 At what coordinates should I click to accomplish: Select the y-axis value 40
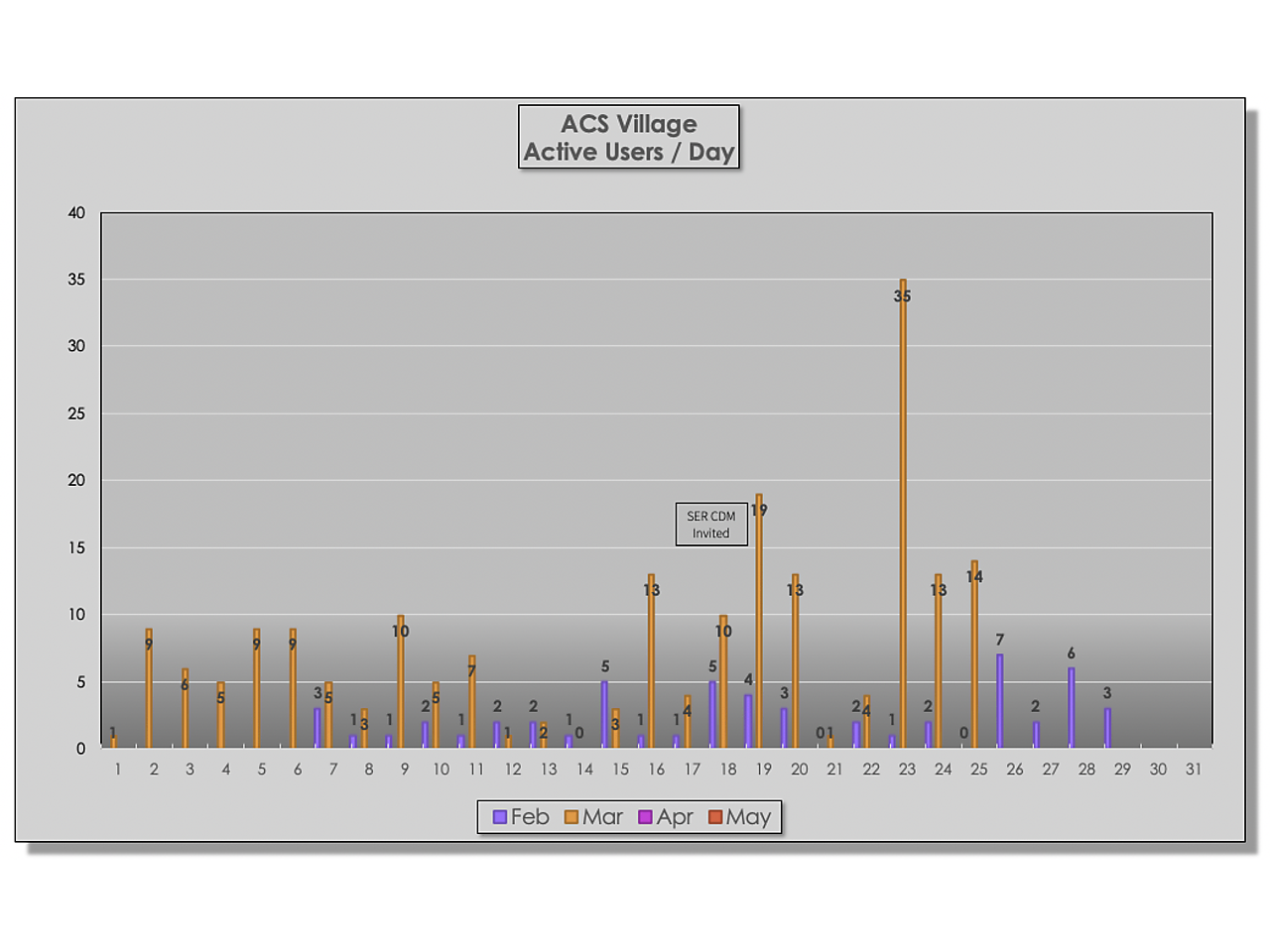(x=76, y=213)
